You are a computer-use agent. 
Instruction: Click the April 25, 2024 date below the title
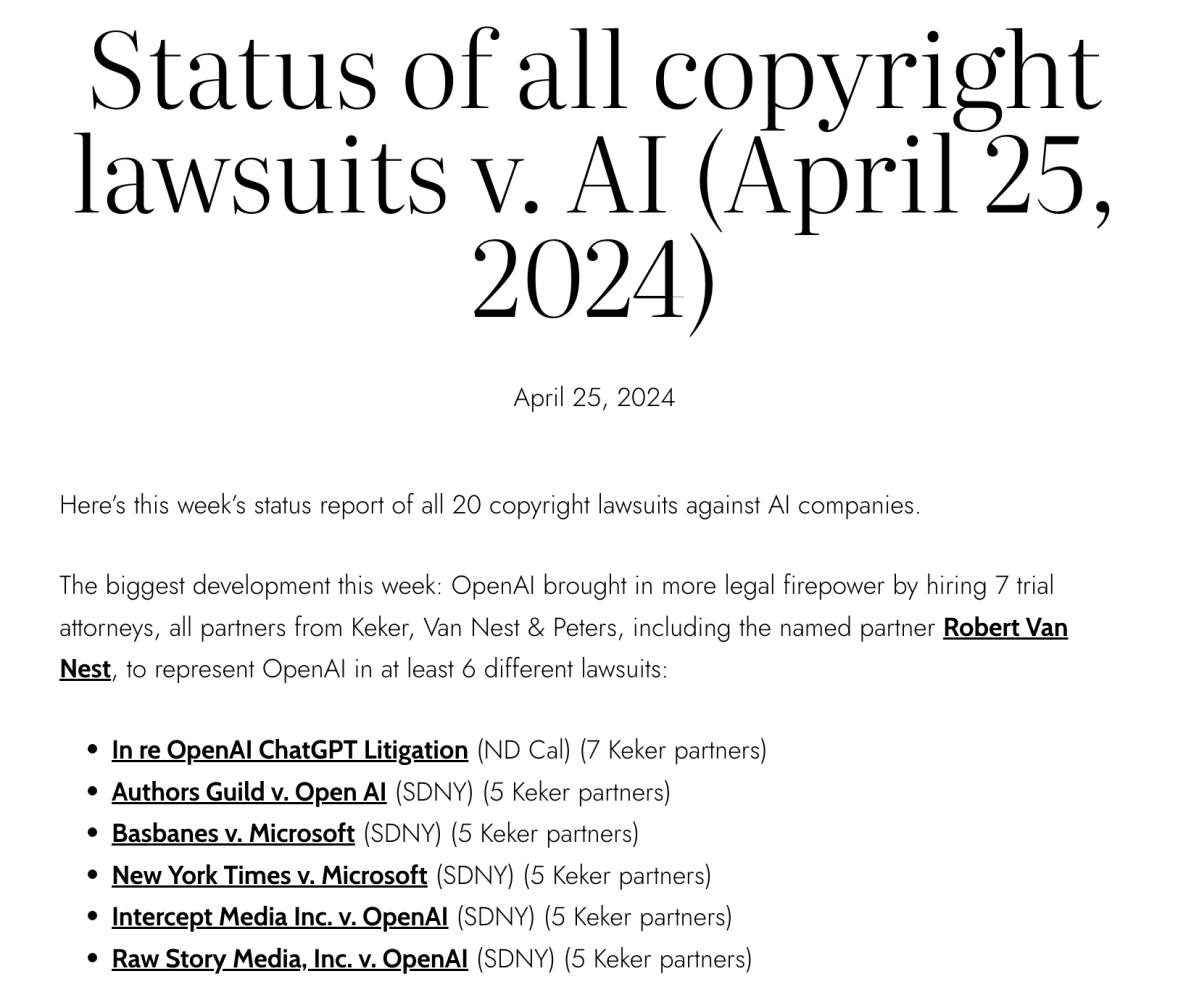tap(594, 398)
